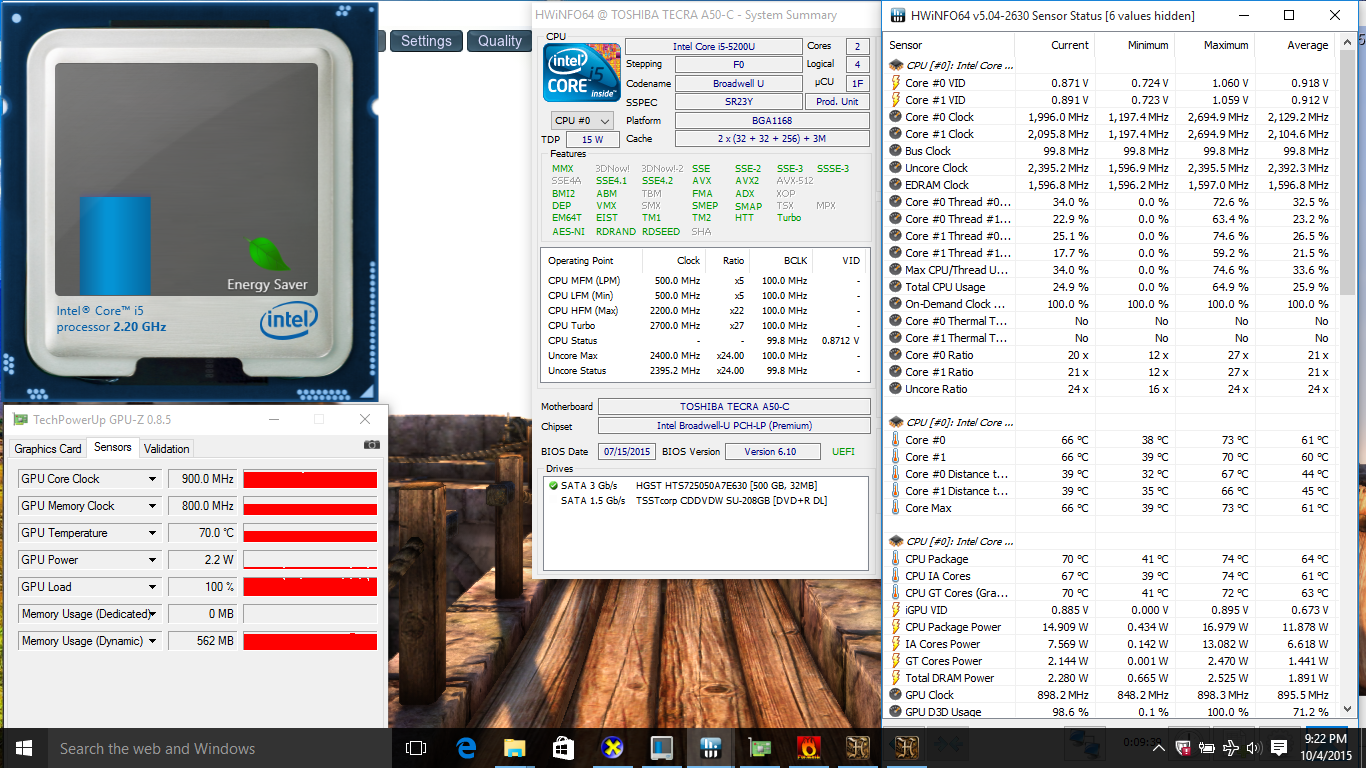Open File Explorer from the taskbar
This screenshot has width=1366, height=768.
coord(514,748)
